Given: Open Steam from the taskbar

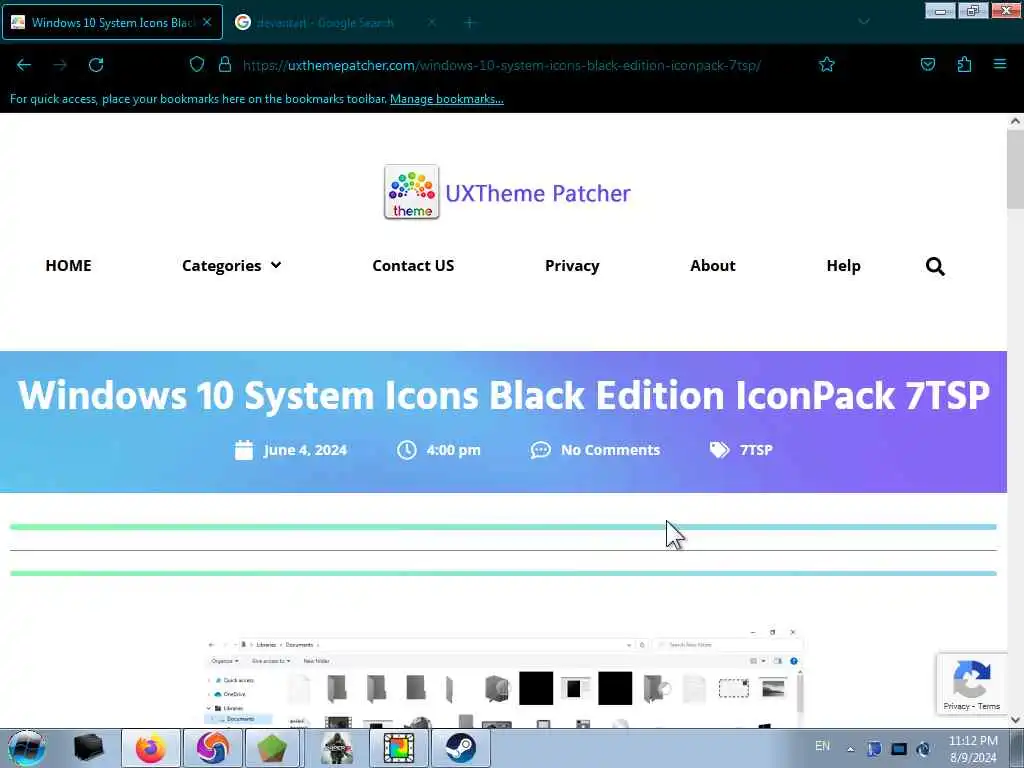Looking at the screenshot, I should click(x=461, y=748).
